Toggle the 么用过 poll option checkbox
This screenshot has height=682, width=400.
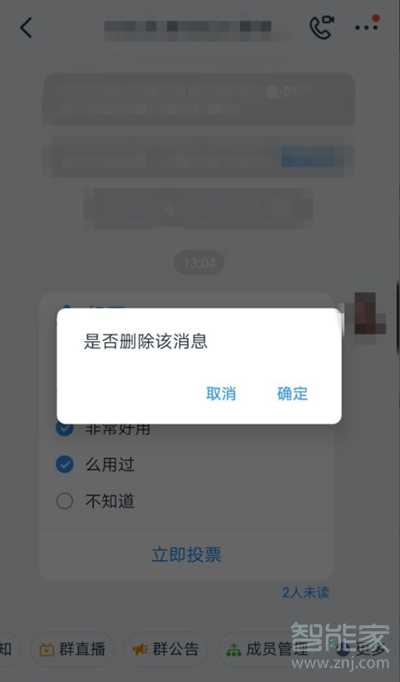coord(65,465)
